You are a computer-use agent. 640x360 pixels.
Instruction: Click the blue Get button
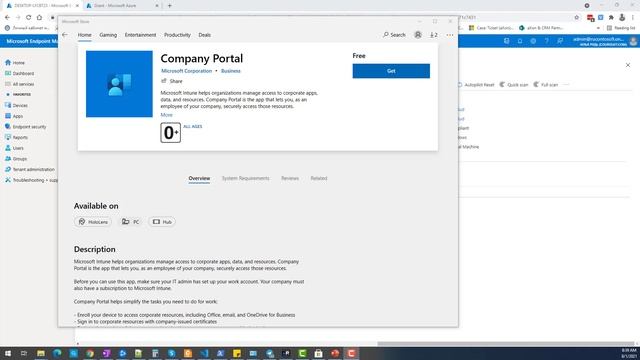pos(391,71)
